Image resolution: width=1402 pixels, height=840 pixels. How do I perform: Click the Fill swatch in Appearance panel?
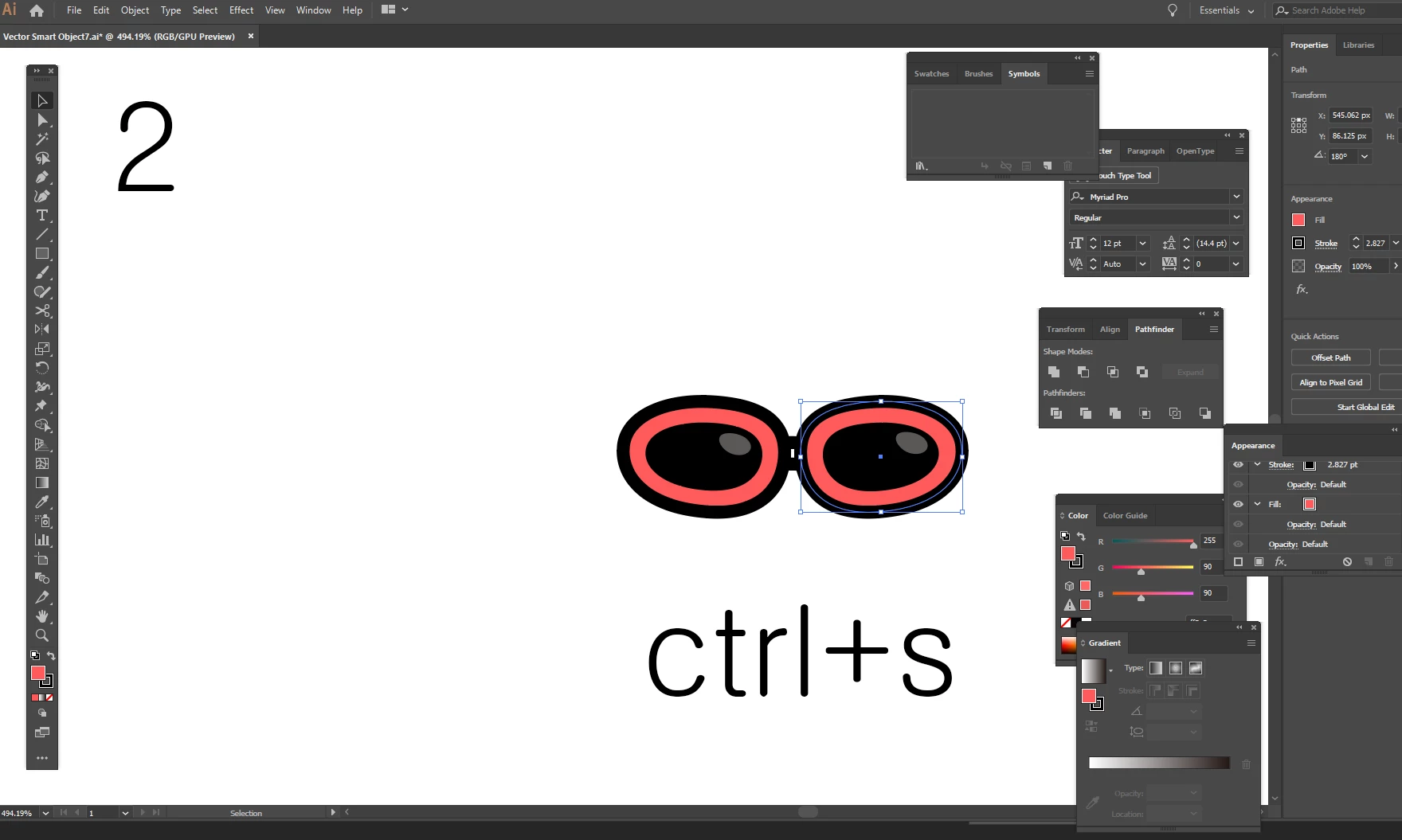tap(1310, 504)
